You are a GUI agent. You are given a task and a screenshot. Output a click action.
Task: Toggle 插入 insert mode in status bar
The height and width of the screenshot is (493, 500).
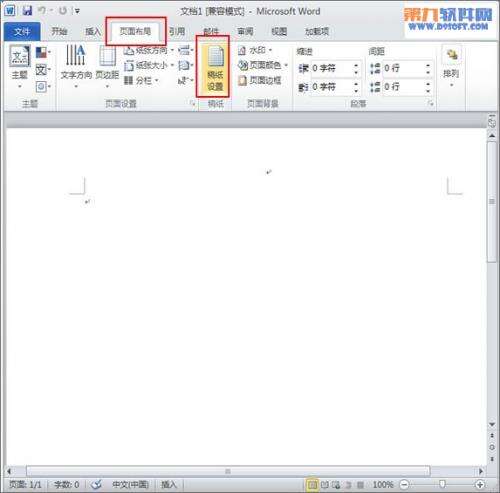169,484
